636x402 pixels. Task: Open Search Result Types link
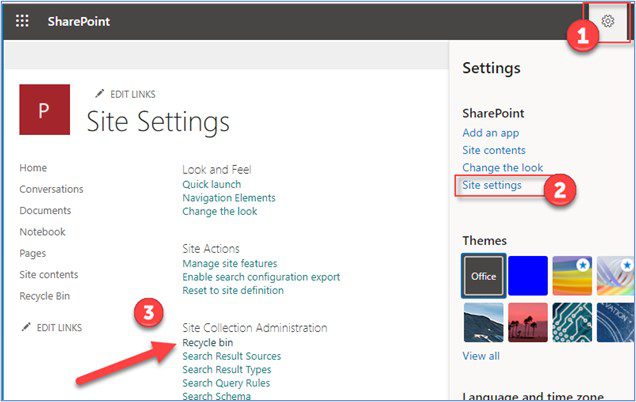227,370
